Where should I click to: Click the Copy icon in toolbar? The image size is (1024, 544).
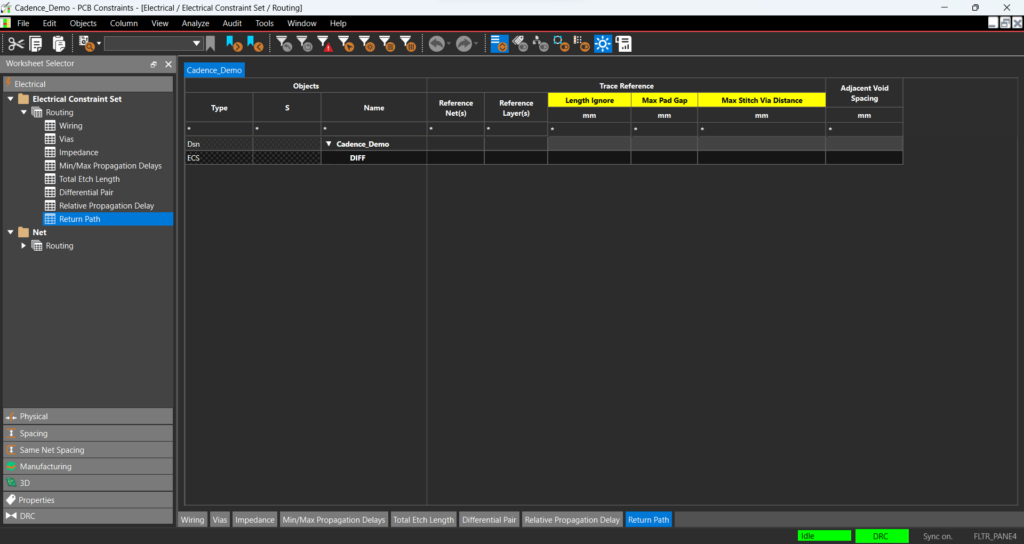pyautogui.click(x=37, y=44)
